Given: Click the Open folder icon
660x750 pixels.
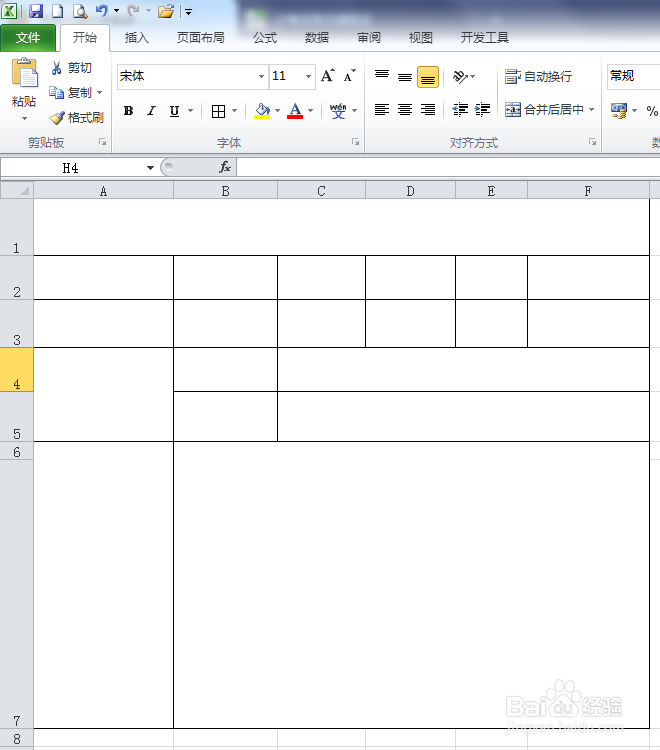Looking at the screenshot, I should click(166, 11).
